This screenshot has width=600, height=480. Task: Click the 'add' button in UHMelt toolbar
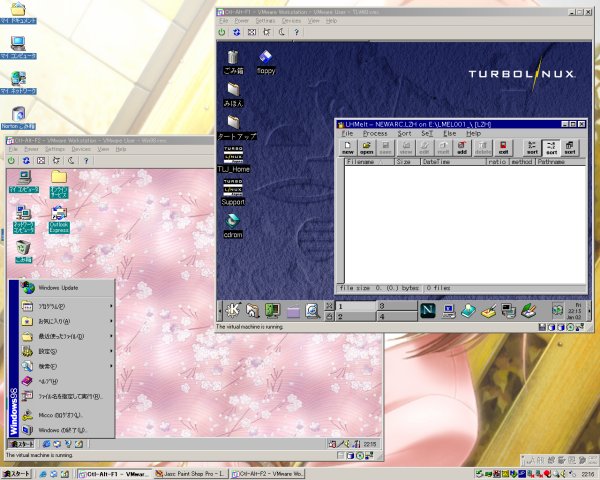tap(462, 148)
